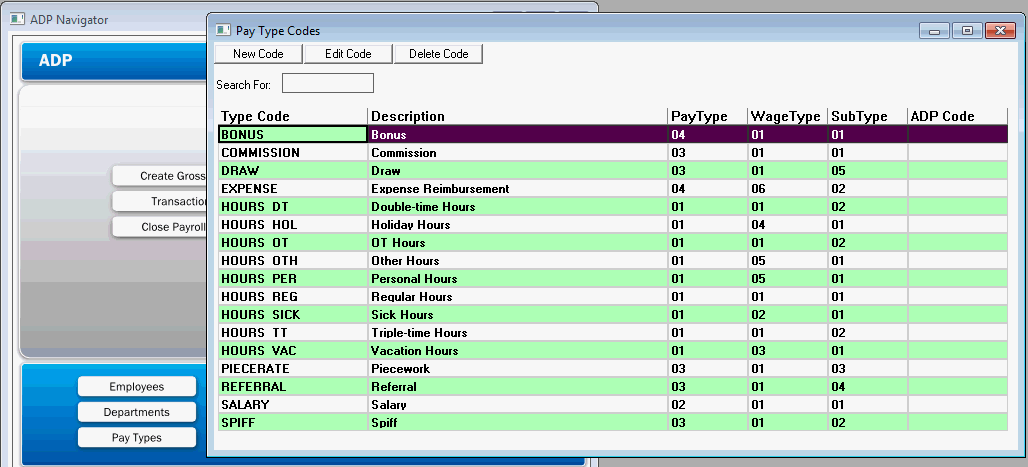The height and width of the screenshot is (467, 1028).
Task: Click SubType 05 cell in DRAW row
Action: tap(867, 171)
